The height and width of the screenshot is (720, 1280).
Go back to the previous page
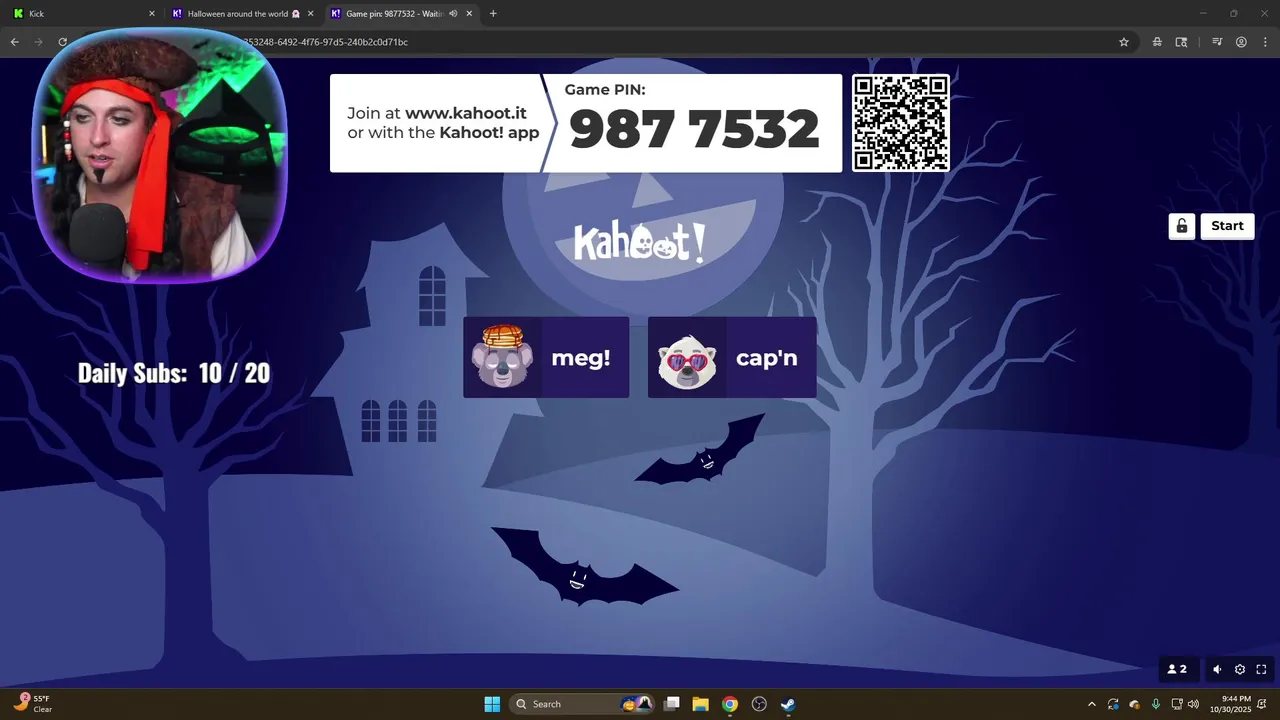[x=14, y=42]
